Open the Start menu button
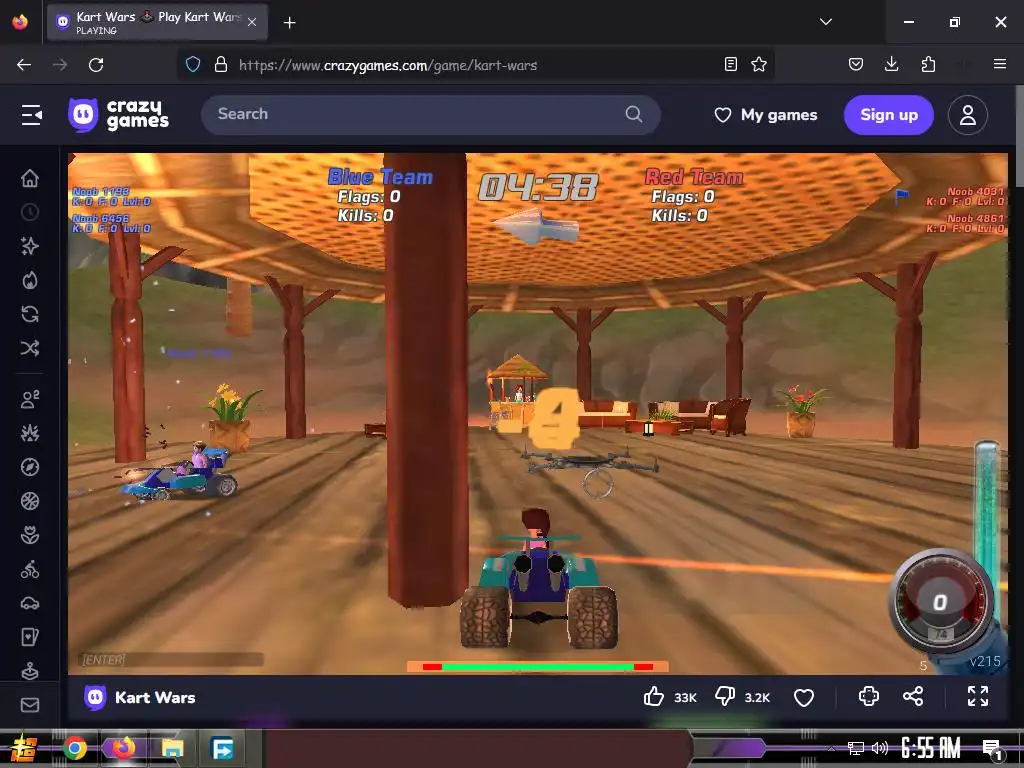The height and width of the screenshot is (768, 1024). (23, 748)
